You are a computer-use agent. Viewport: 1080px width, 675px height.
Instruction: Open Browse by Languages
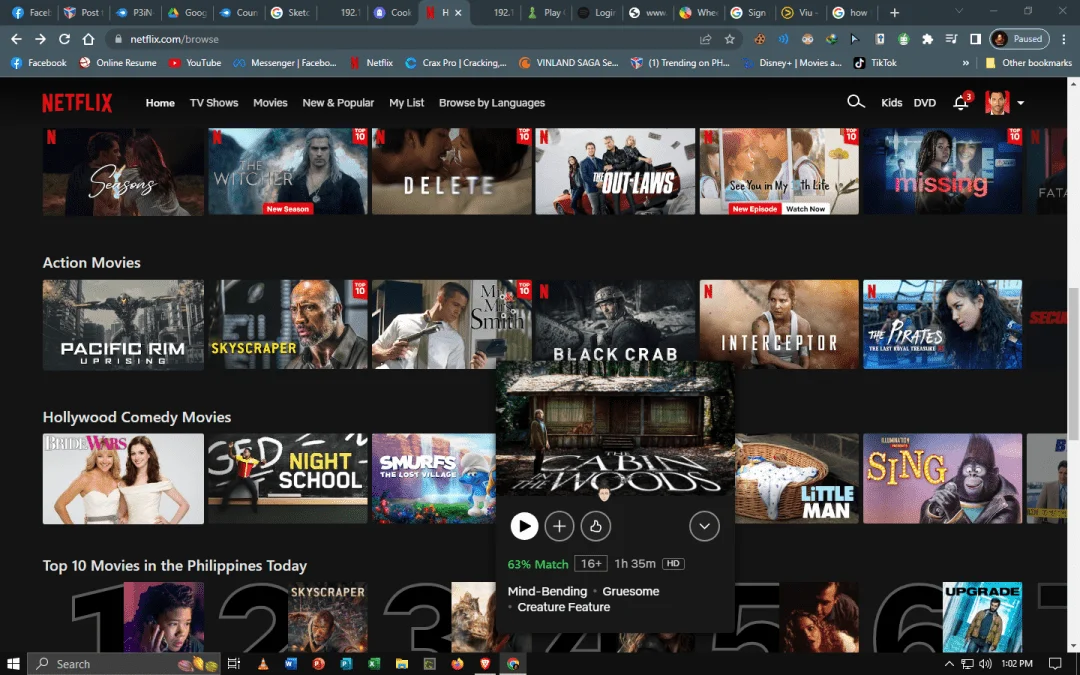(492, 103)
